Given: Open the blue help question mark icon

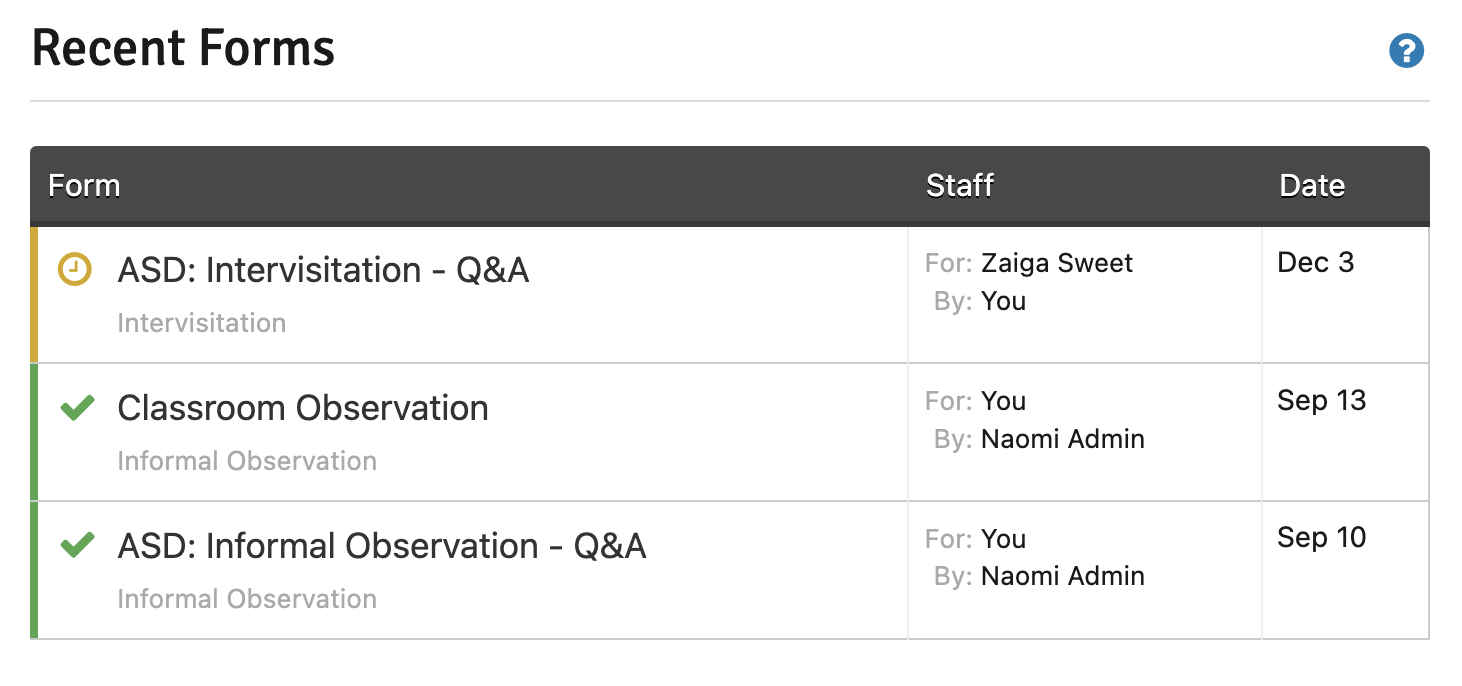Looking at the screenshot, I should click(1406, 51).
